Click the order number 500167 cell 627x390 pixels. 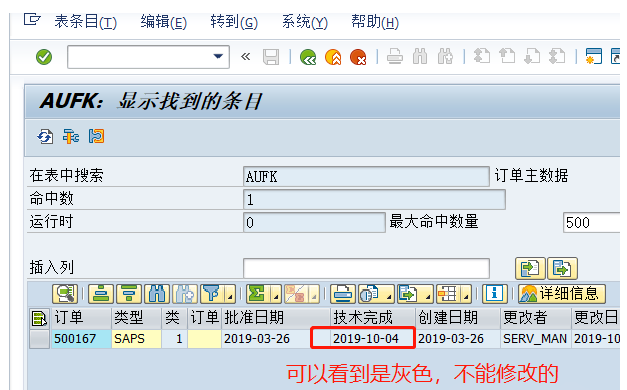81,339
